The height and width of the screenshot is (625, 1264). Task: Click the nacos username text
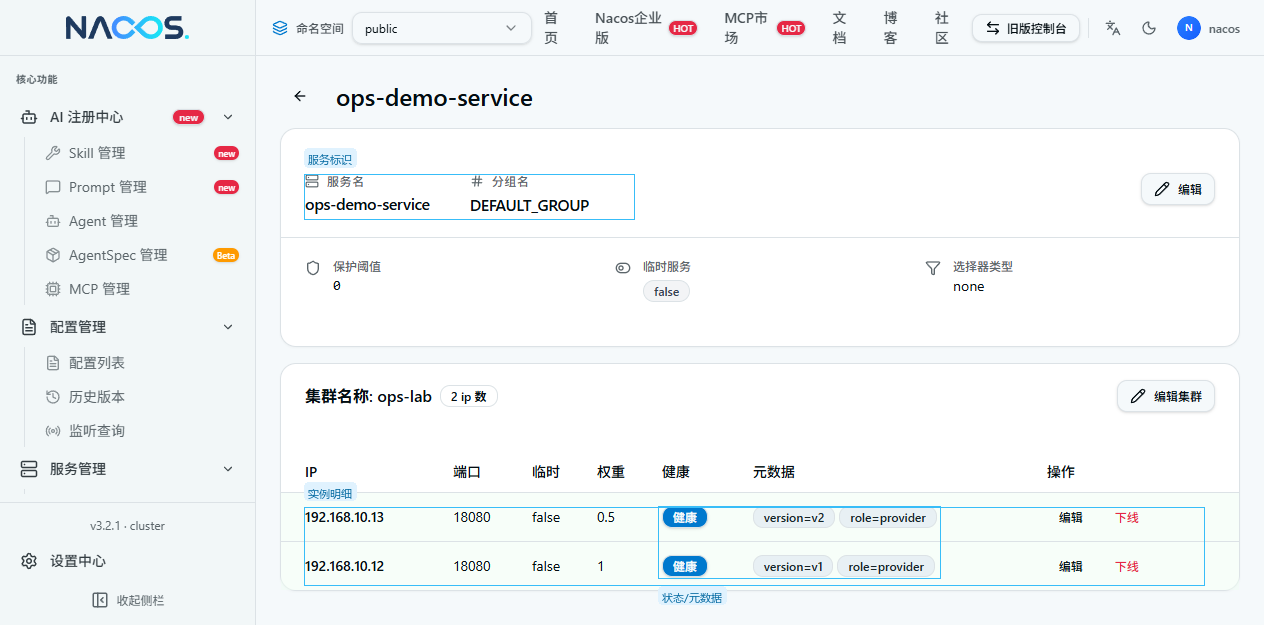point(1224,29)
